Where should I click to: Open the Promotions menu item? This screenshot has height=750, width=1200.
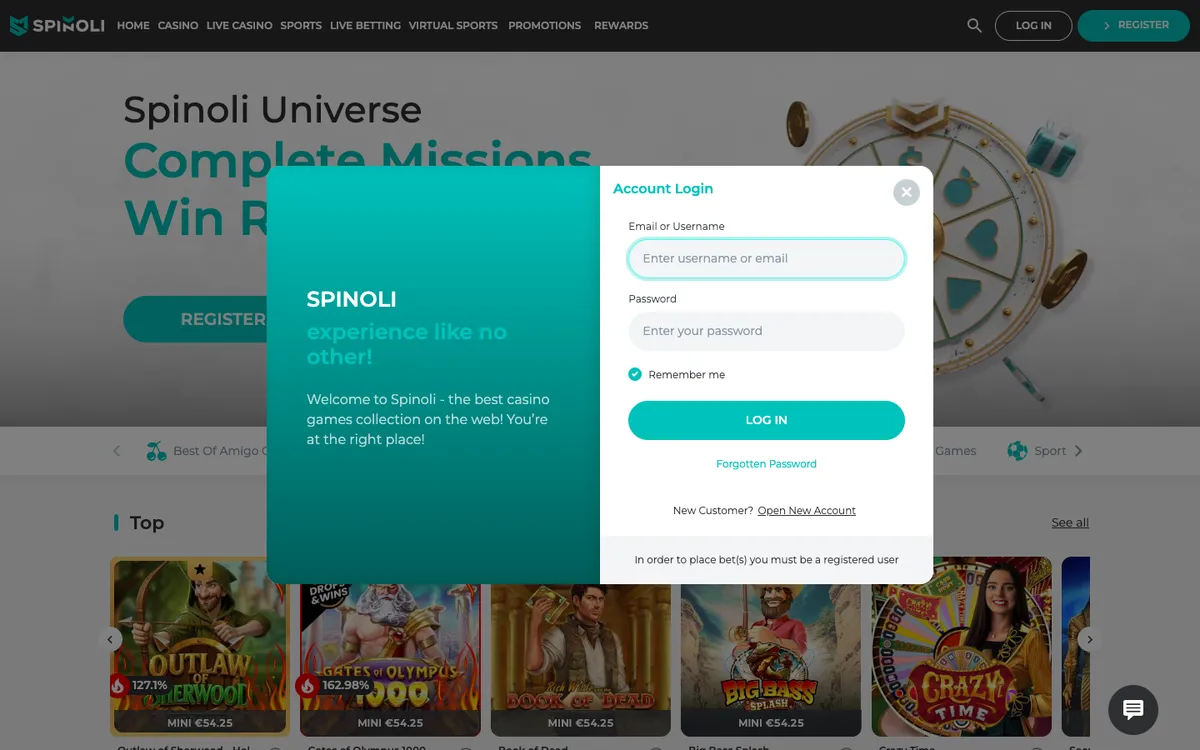click(544, 26)
